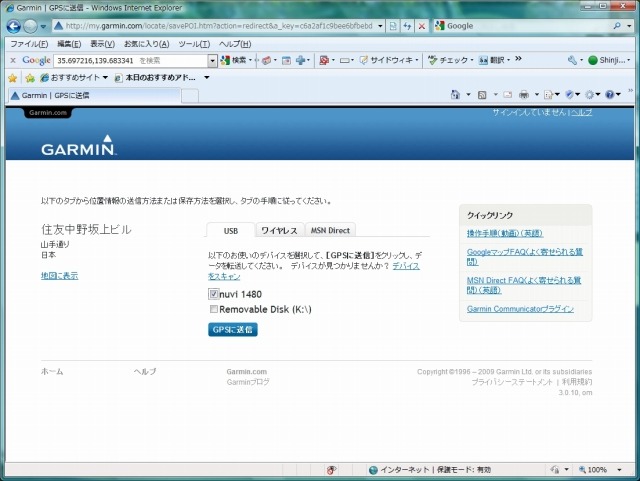Go back with the browser Back button
The height and width of the screenshot is (481, 640).
13,27
